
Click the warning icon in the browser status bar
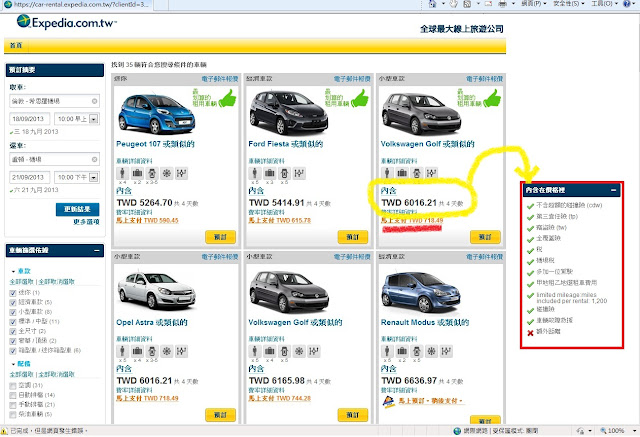[x=4, y=431]
